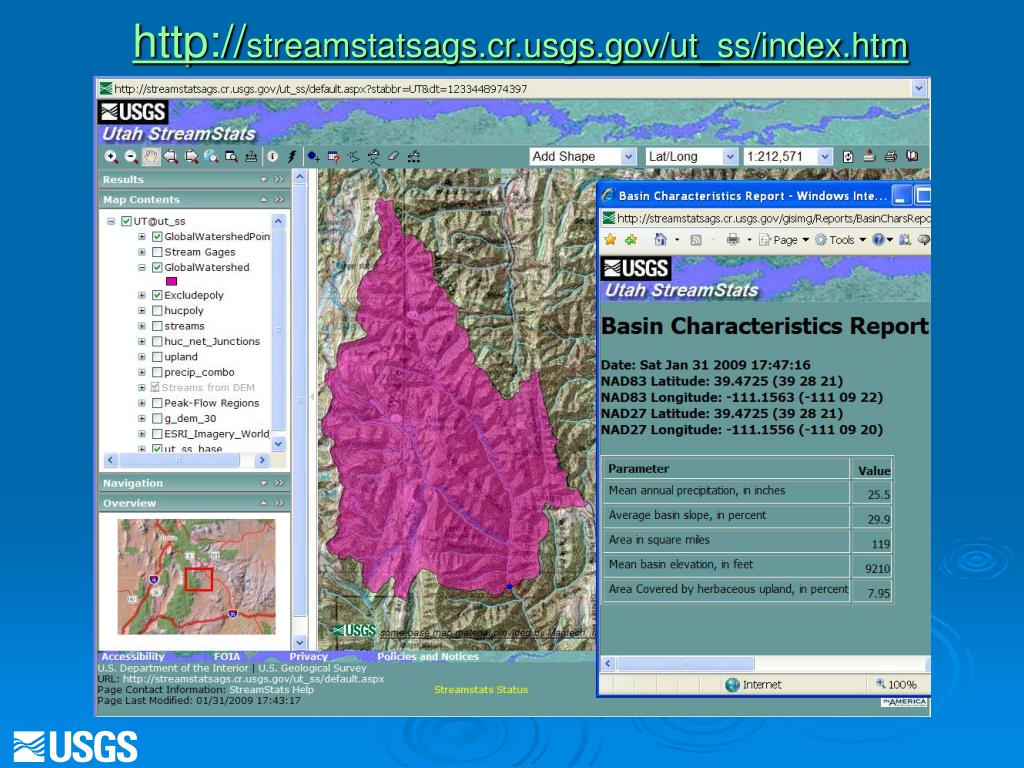Open the Accessibility link
Image resolution: width=1024 pixels, height=768 pixels.
[x=133, y=656]
